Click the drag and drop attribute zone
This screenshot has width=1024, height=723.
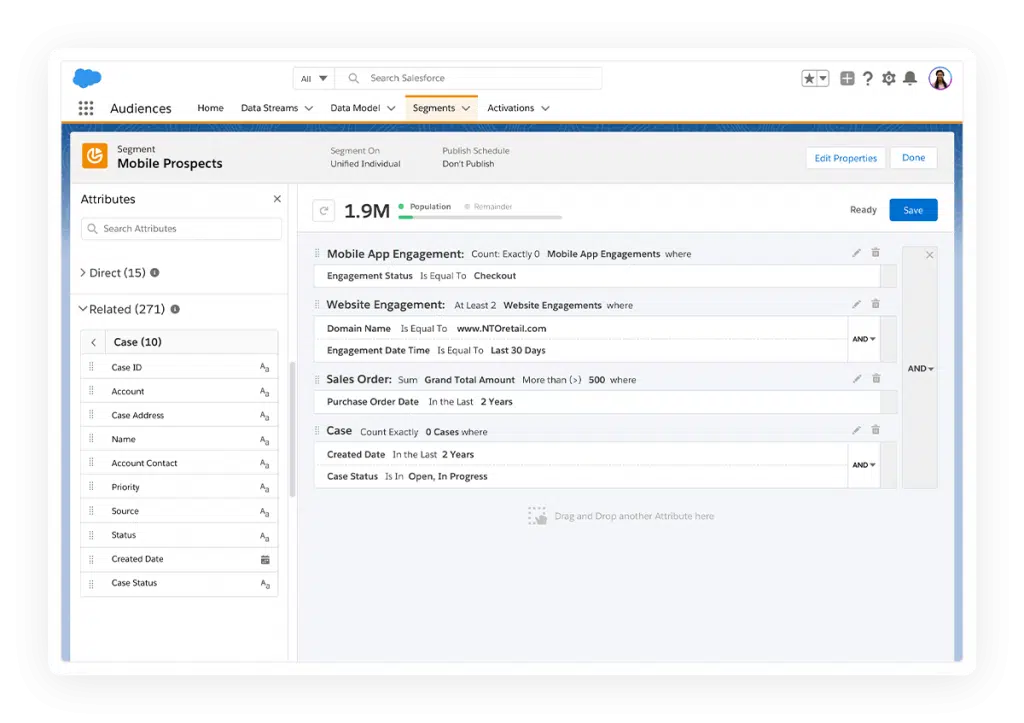coord(621,516)
